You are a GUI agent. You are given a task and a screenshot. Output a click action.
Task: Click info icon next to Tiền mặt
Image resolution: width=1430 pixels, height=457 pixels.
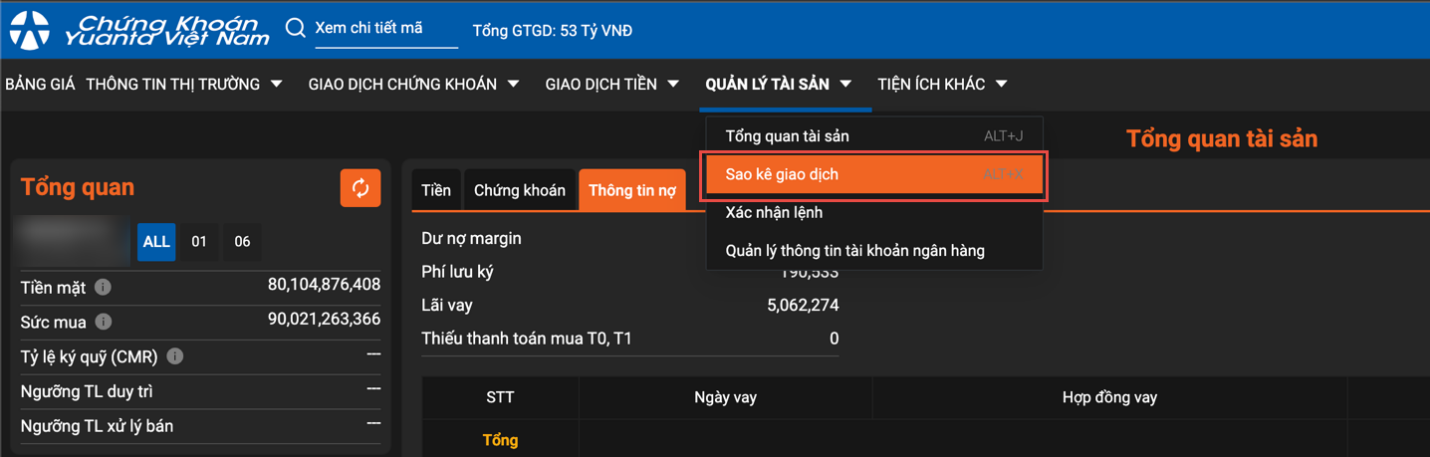point(103,288)
